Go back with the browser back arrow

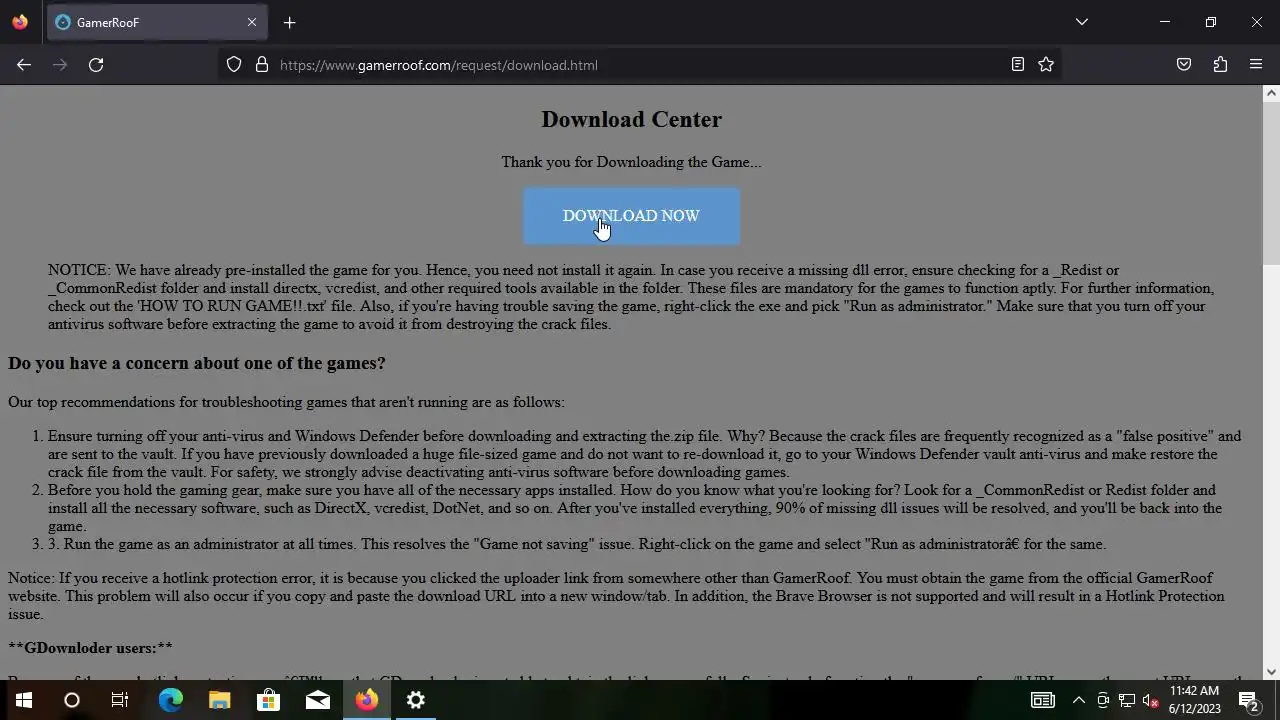(x=24, y=65)
